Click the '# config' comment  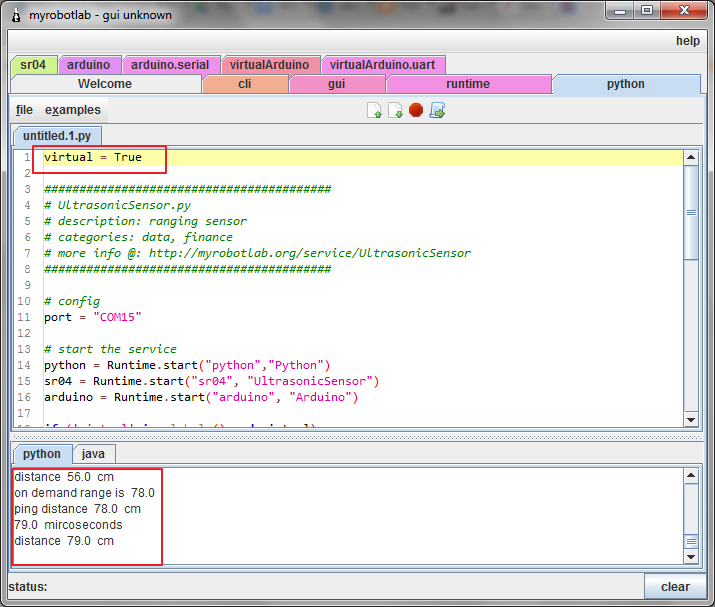(x=72, y=301)
